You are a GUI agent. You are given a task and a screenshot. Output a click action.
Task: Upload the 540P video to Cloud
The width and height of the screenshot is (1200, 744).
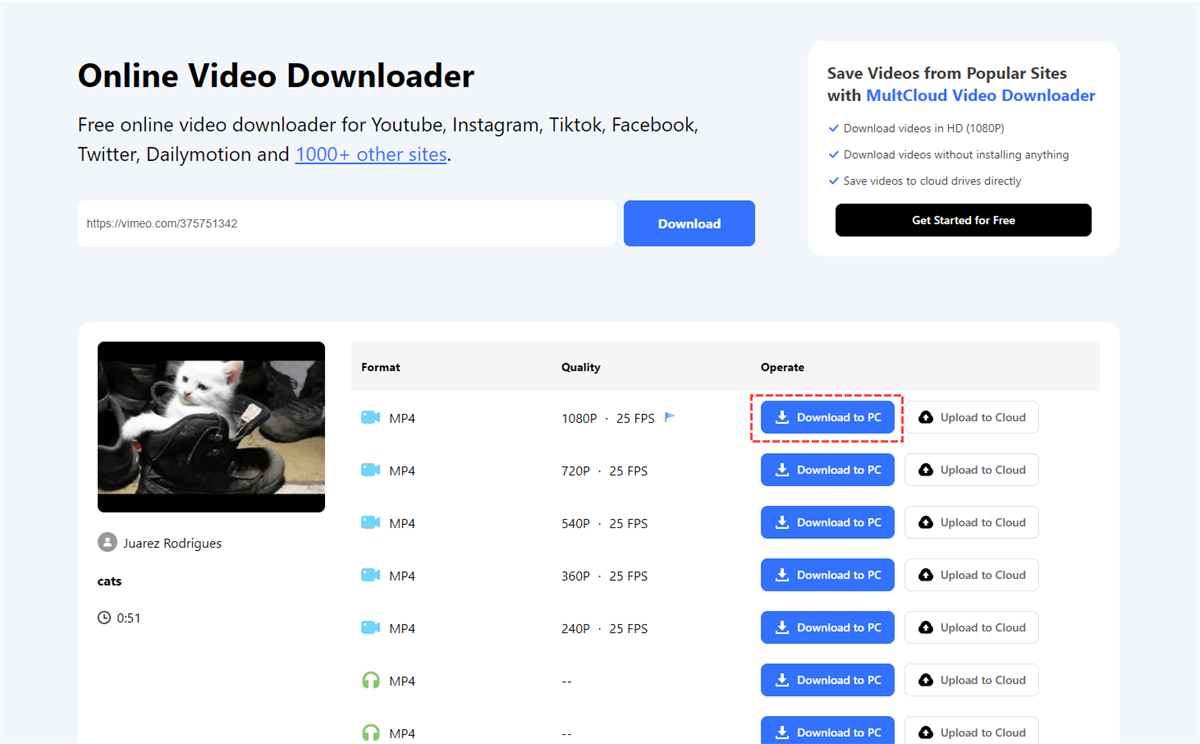click(x=972, y=523)
